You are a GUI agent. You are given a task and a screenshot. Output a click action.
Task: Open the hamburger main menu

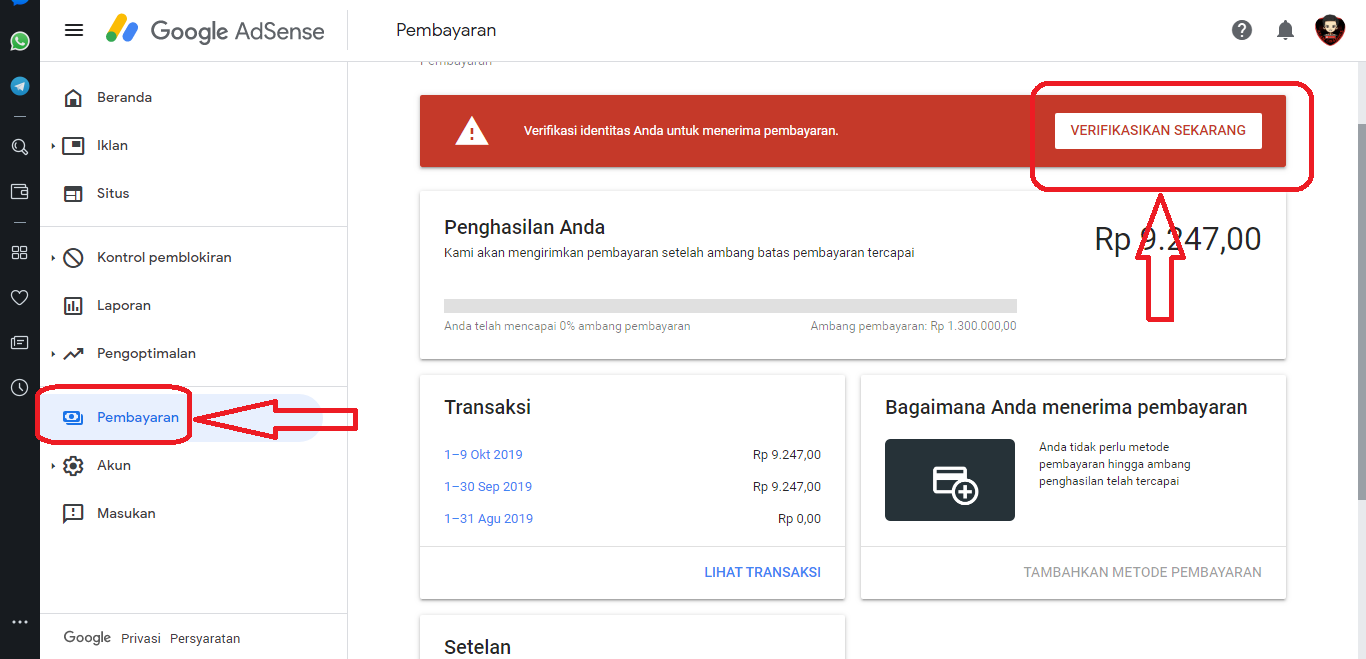point(74,30)
